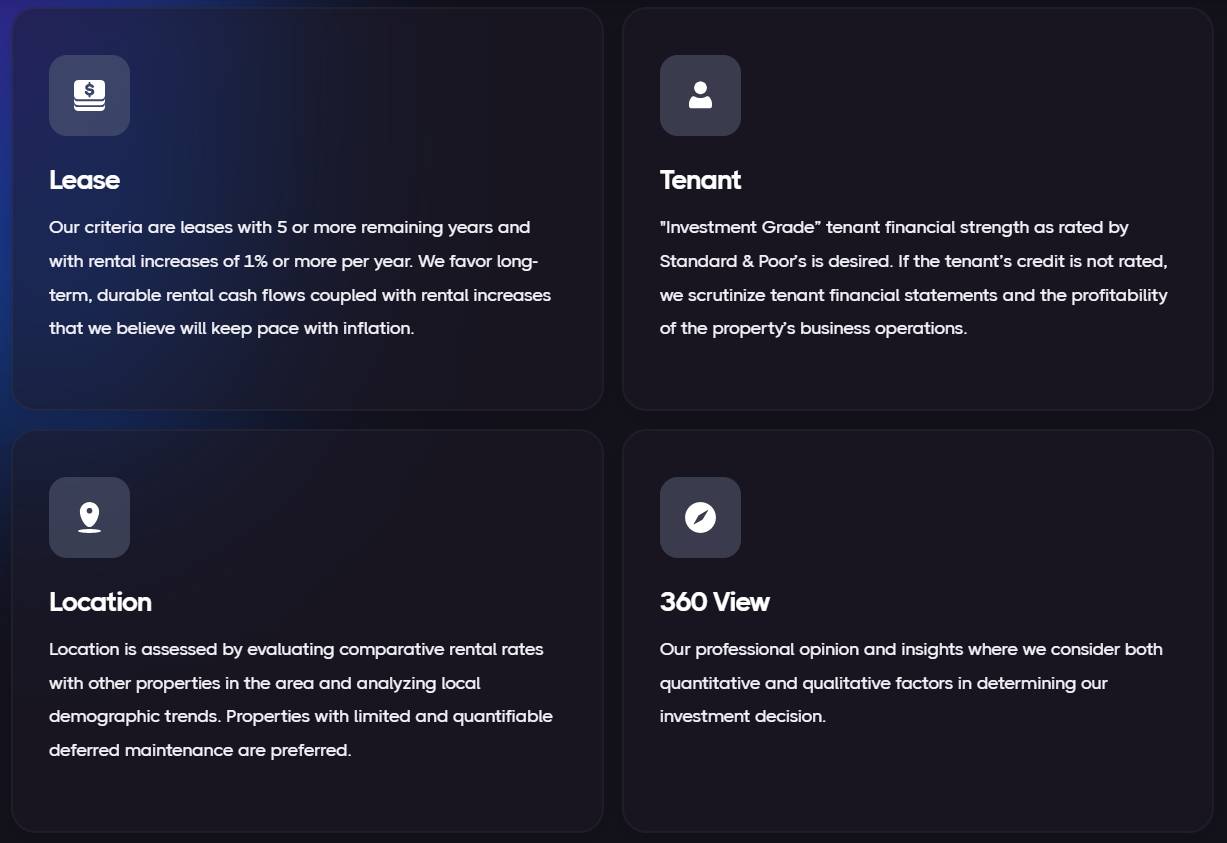Click the compass 360 View icon

click(x=700, y=517)
